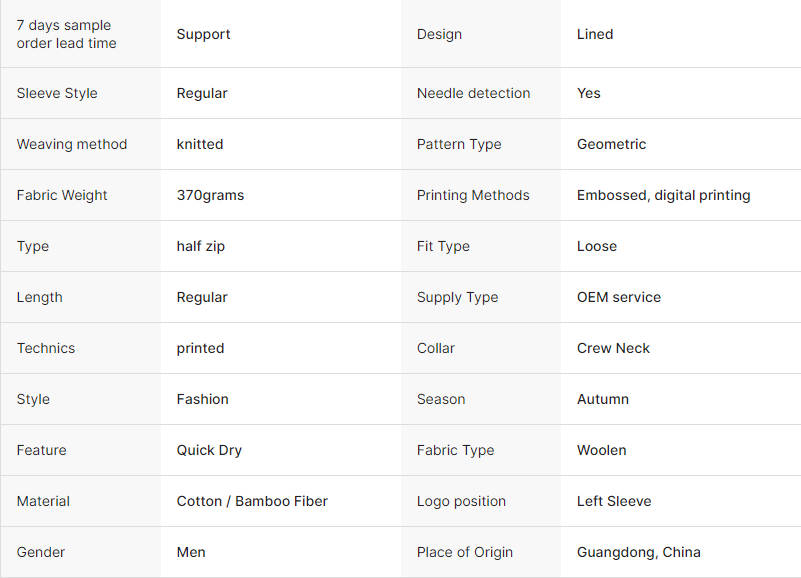Click the 'Weaving method' label

(x=72, y=144)
